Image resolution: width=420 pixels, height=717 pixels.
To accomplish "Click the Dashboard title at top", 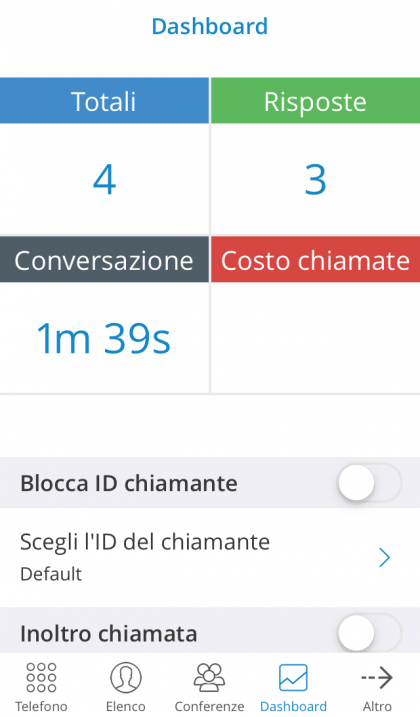I will pos(210,26).
